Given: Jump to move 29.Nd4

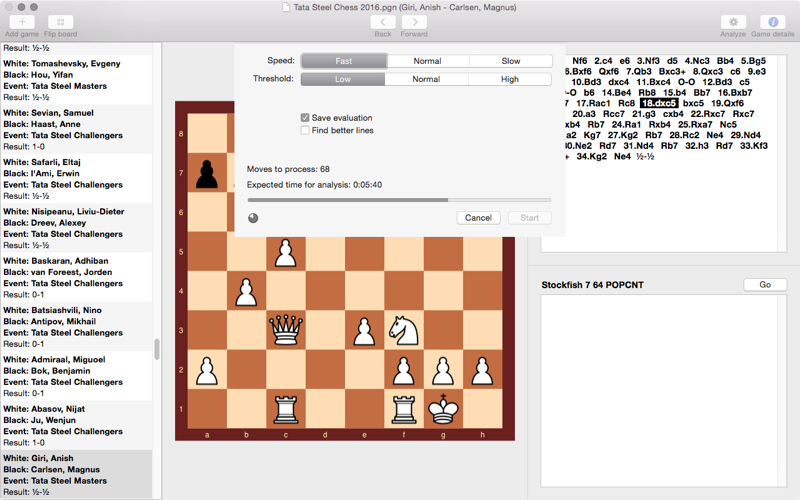Looking at the screenshot, I should point(745,135).
